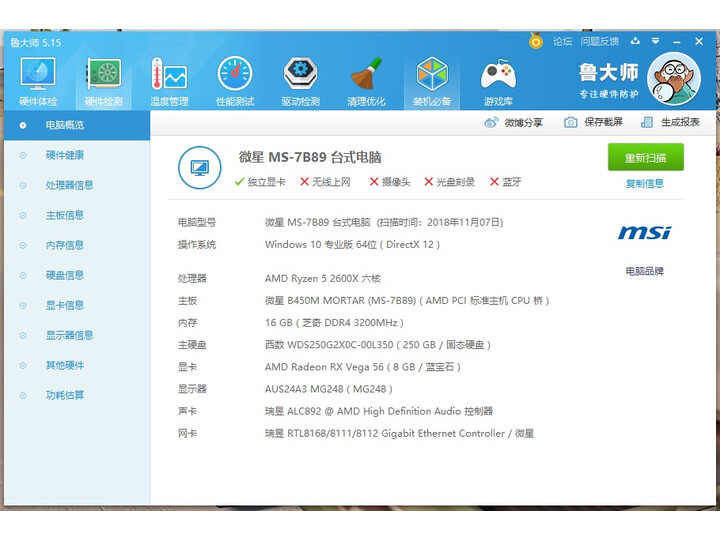Select 其他硬件 in sidebar
The image size is (720, 540).
pyautogui.click(x=65, y=366)
